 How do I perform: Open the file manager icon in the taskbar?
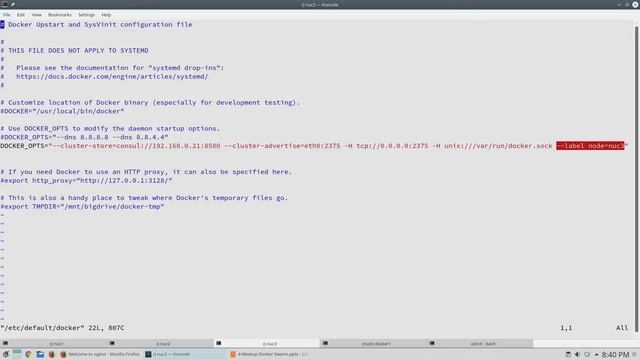coord(40,354)
